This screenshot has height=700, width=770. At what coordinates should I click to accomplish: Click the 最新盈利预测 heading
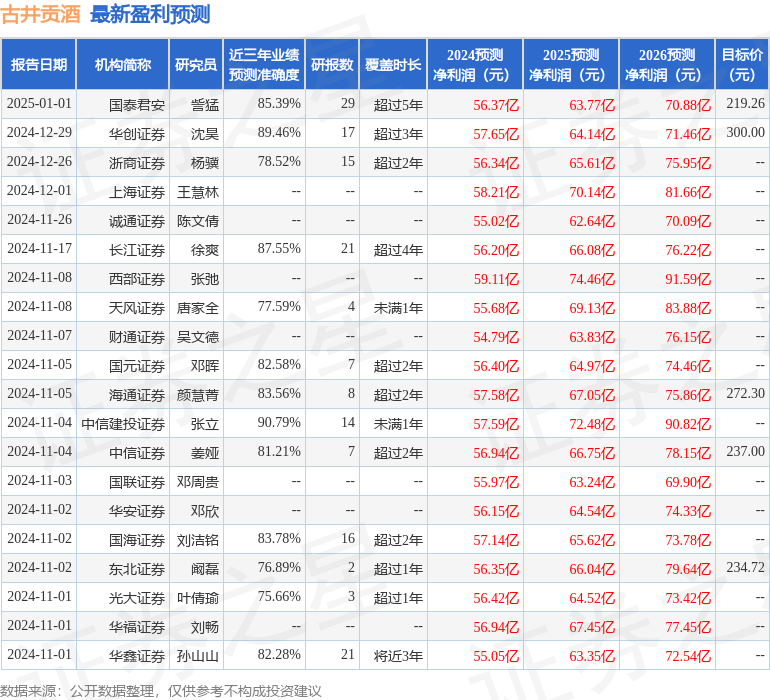150,14
